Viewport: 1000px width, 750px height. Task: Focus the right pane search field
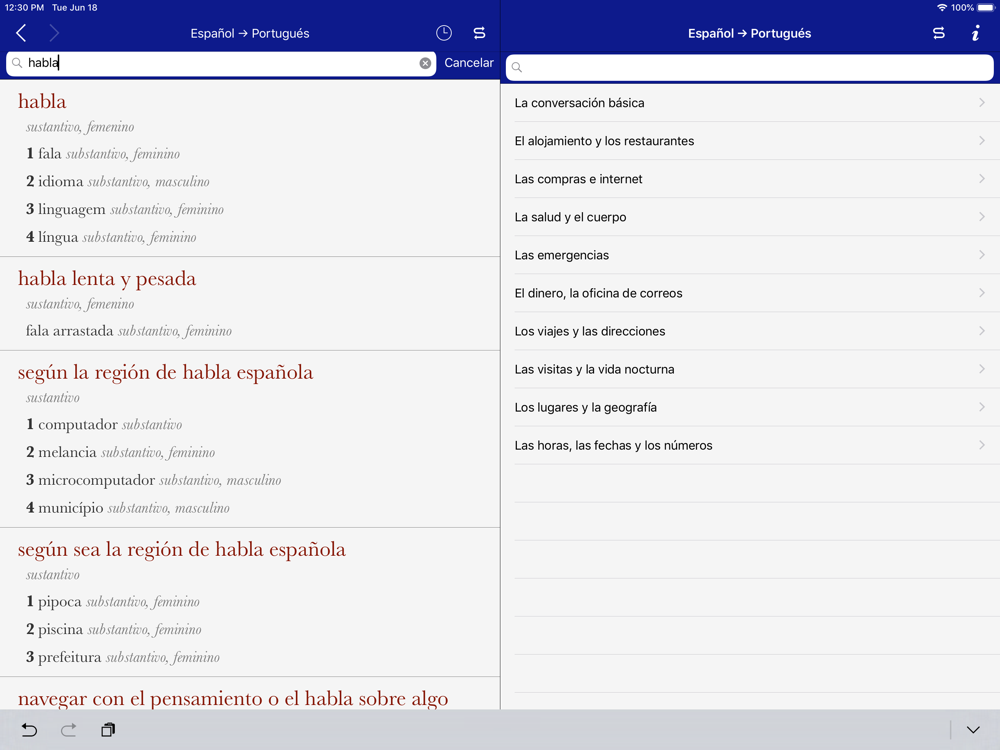point(749,67)
